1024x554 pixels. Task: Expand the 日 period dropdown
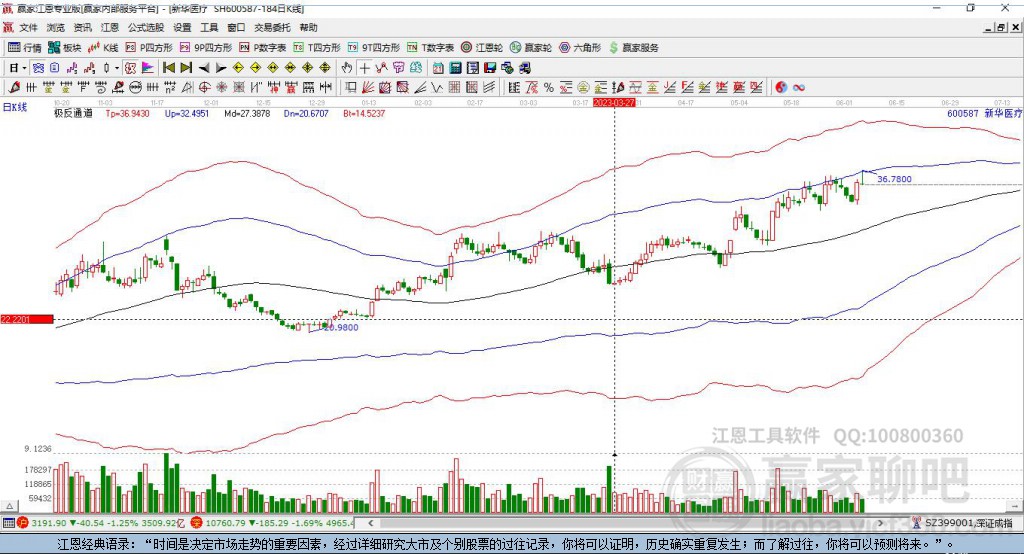[24, 68]
